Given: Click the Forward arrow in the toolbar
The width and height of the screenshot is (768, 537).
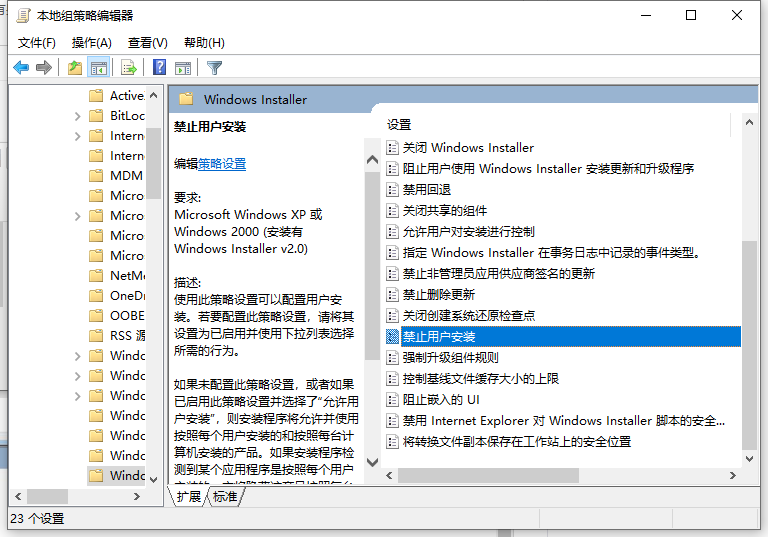Looking at the screenshot, I should click(x=44, y=68).
